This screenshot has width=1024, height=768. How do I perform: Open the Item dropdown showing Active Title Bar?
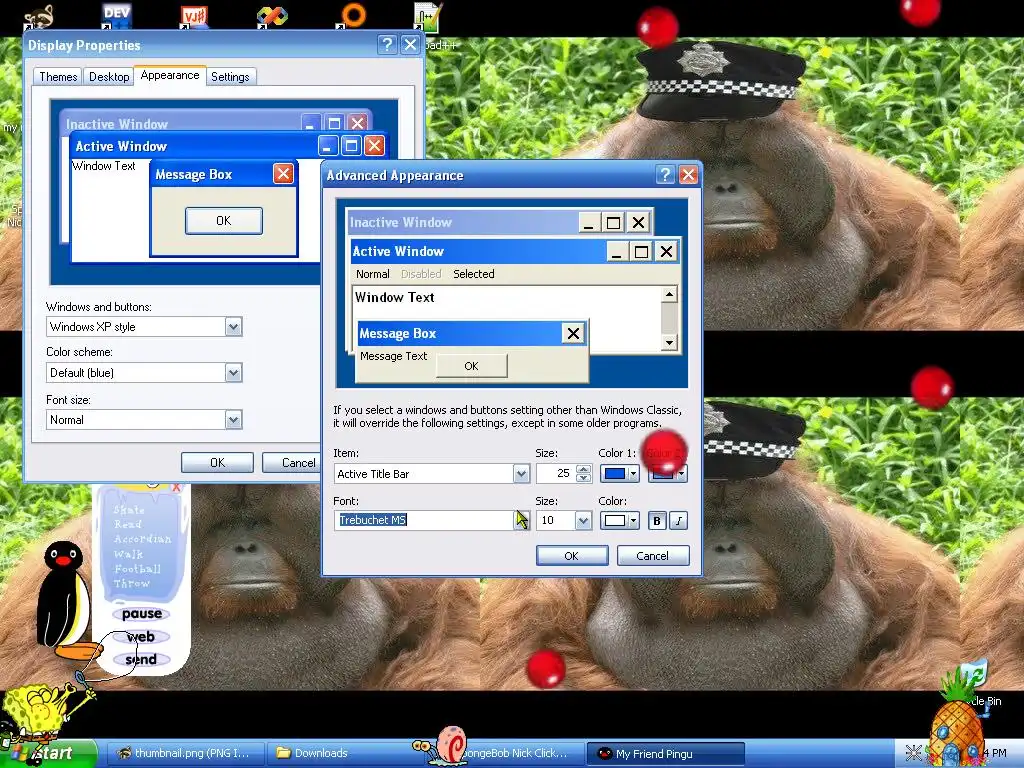click(x=520, y=473)
